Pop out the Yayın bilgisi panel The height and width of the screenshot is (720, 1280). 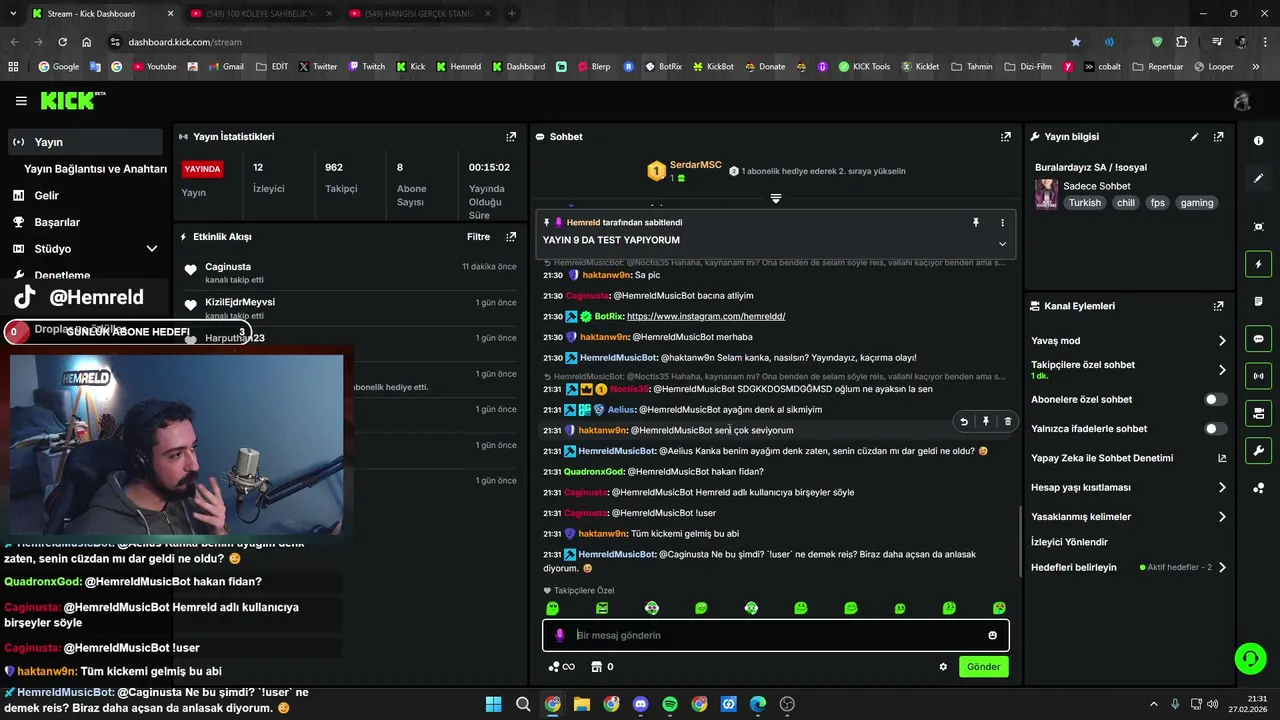[1218, 137]
